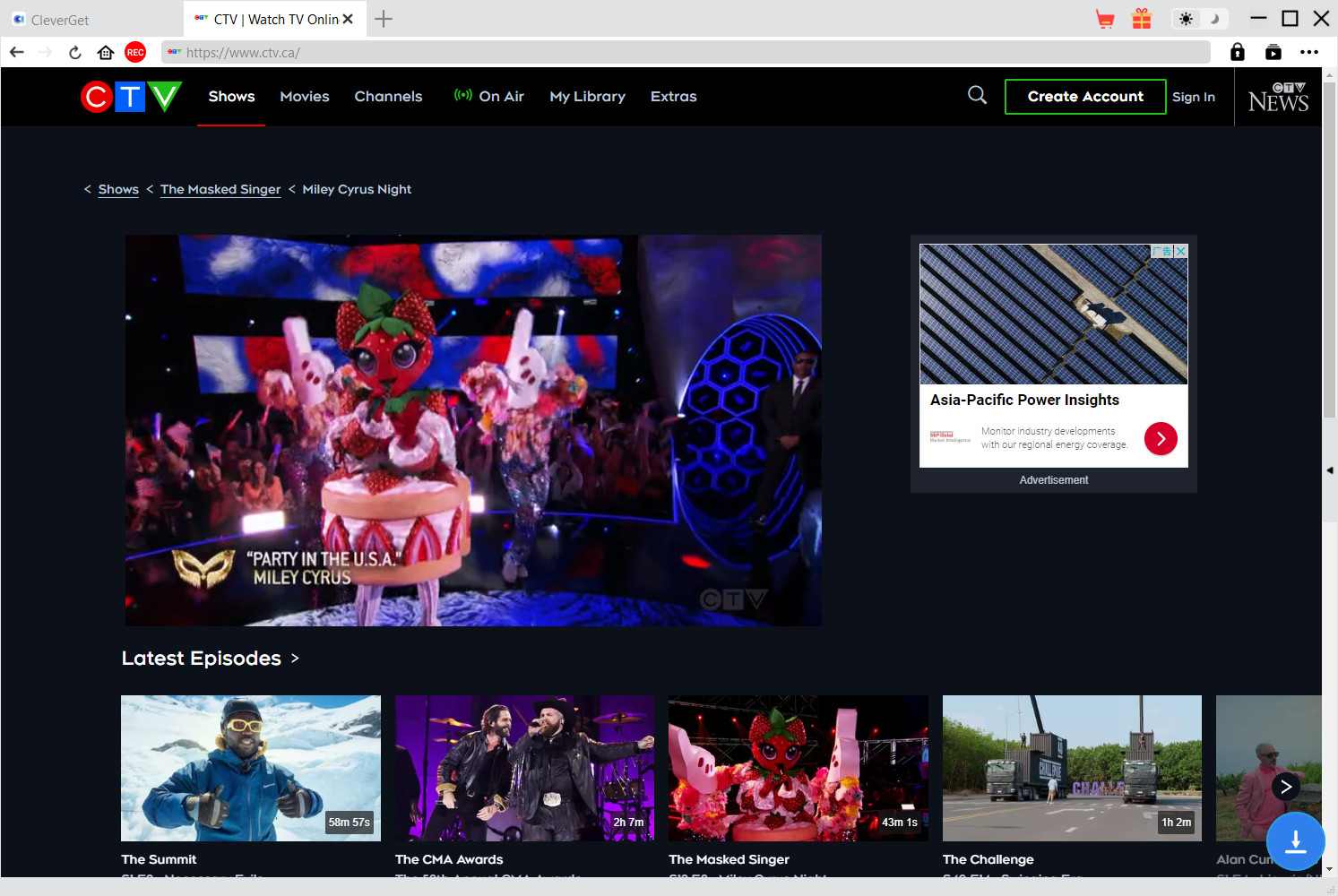Expand the side panel collapse arrow
Image resolution: width=1338 pixels, height=896 pixels.
click(1330, 470)
